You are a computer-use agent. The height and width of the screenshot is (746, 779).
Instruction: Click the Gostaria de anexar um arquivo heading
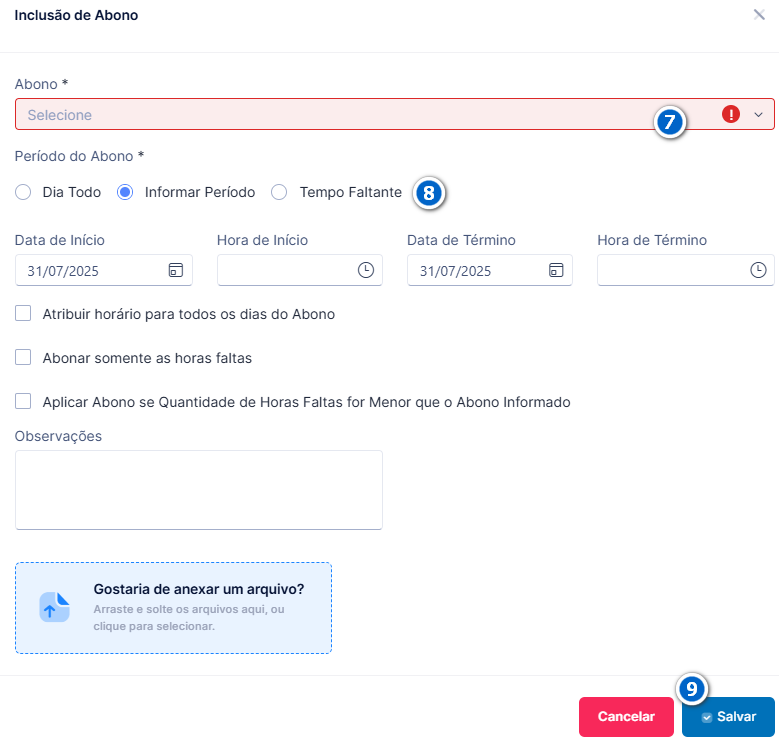(x=199, y=589)
